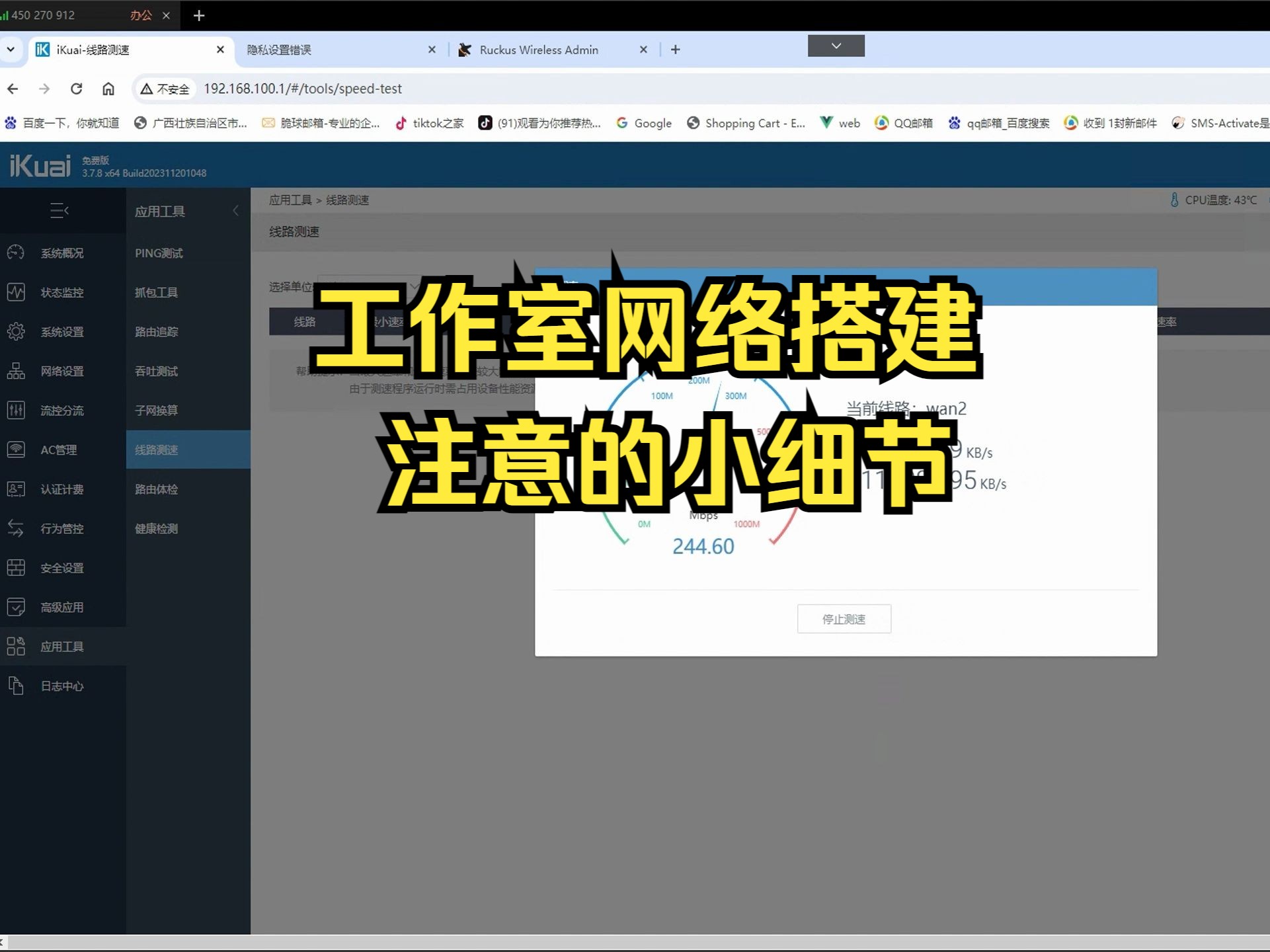The height and width of the screenshot is (952, 1270).
Task: Select 抓包工具 submenu item
Action: (188, 292)
